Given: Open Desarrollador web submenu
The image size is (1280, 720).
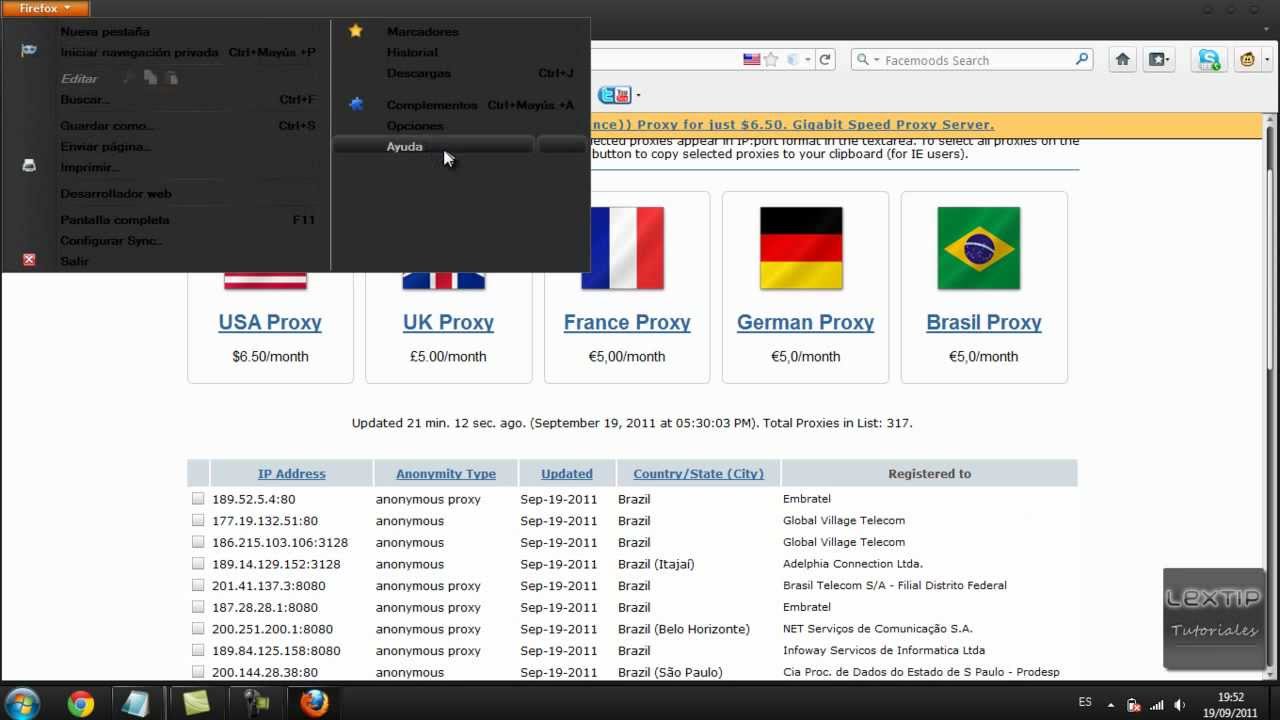Looking at the screenshot, I should coord(115,194).
